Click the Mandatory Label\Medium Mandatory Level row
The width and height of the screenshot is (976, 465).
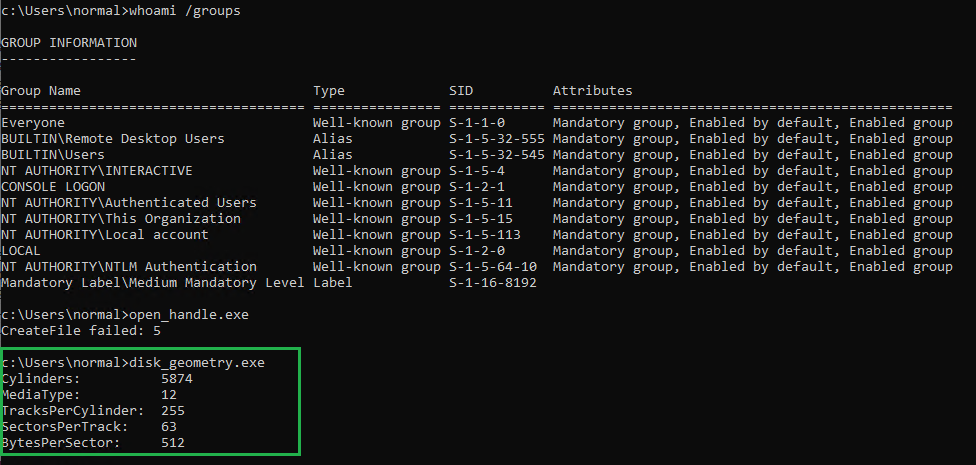click(152, 283)
